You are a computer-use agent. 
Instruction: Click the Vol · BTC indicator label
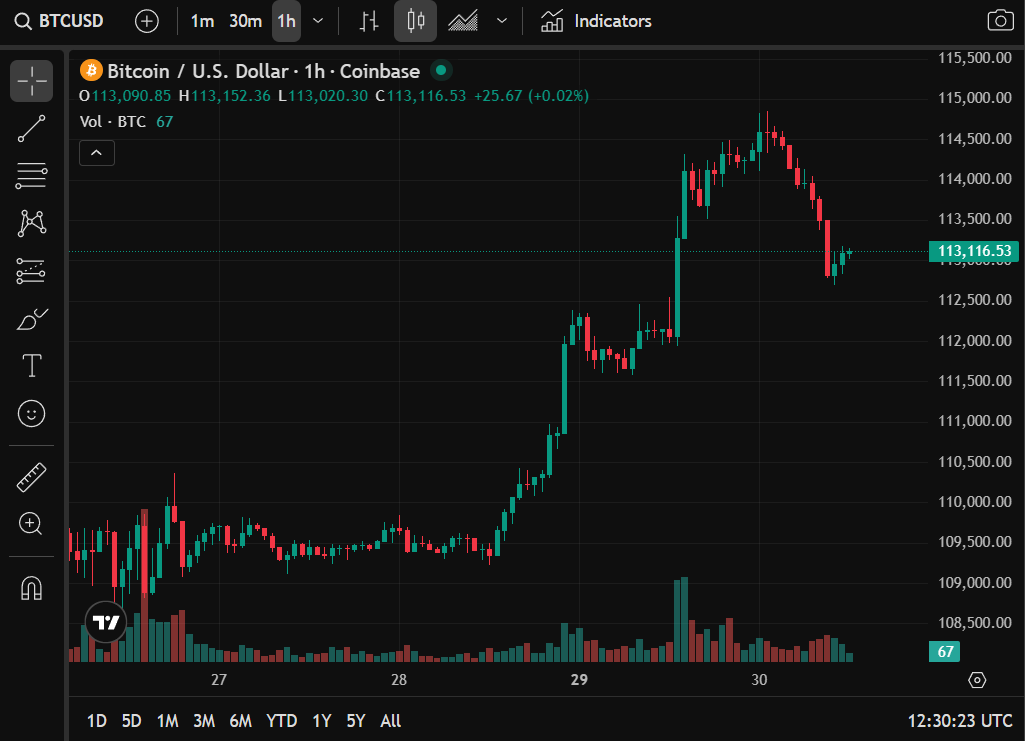pyautogui.click(x=113, y=122)
